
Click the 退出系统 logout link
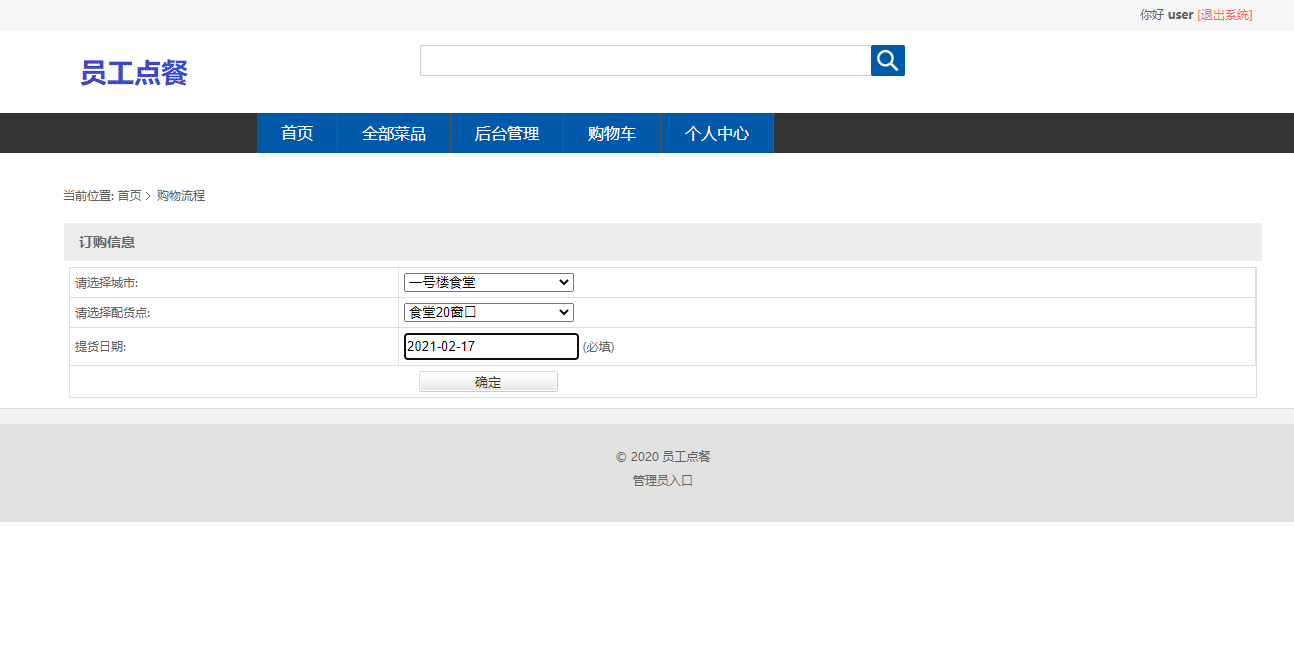[x=1225, y=14]
